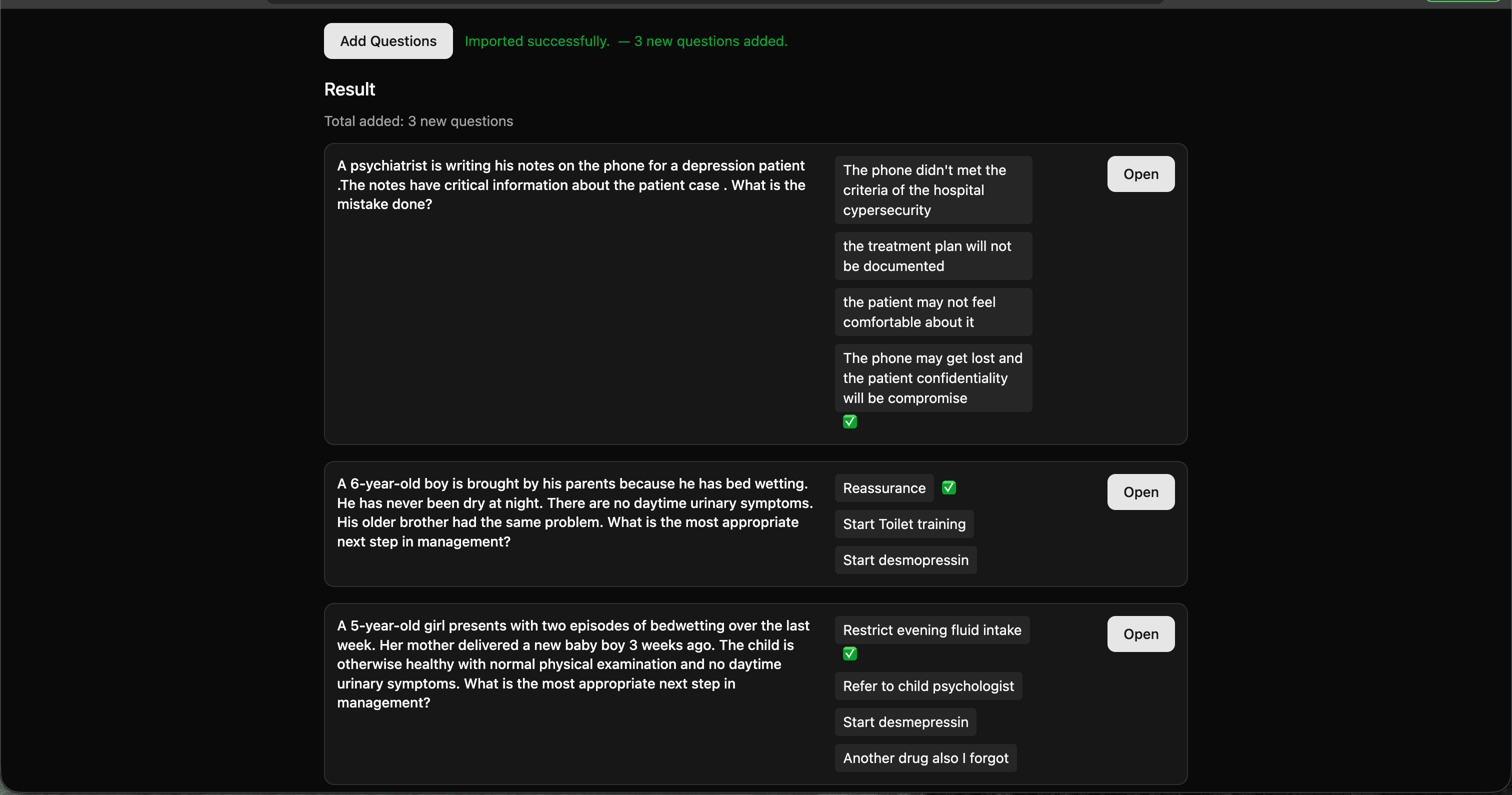The height and width of the screenshot is (795, 1512).
Task: Open the 5-year-old girl bedwetting question
Action: coord(1140,634)
